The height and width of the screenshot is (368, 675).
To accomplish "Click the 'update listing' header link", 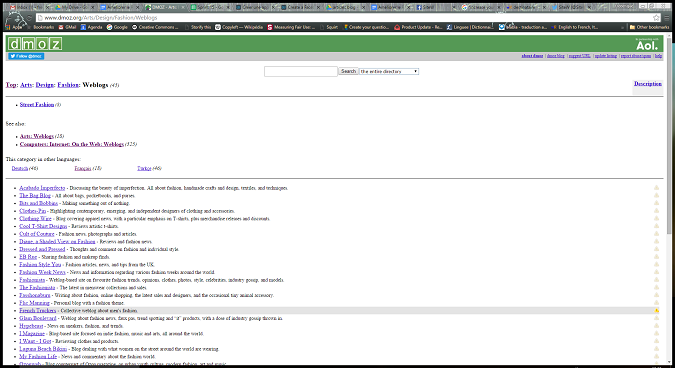I will pos(606,56).
